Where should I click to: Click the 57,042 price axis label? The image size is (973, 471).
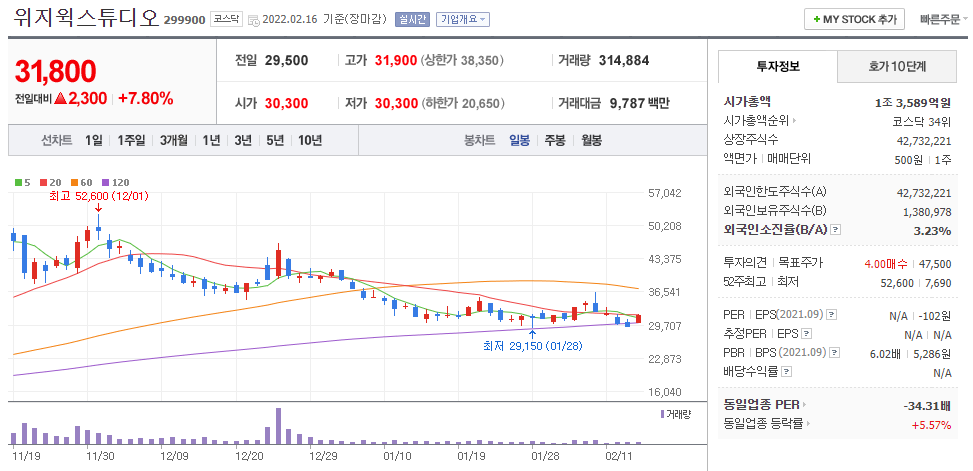click(x=665, y=193)
